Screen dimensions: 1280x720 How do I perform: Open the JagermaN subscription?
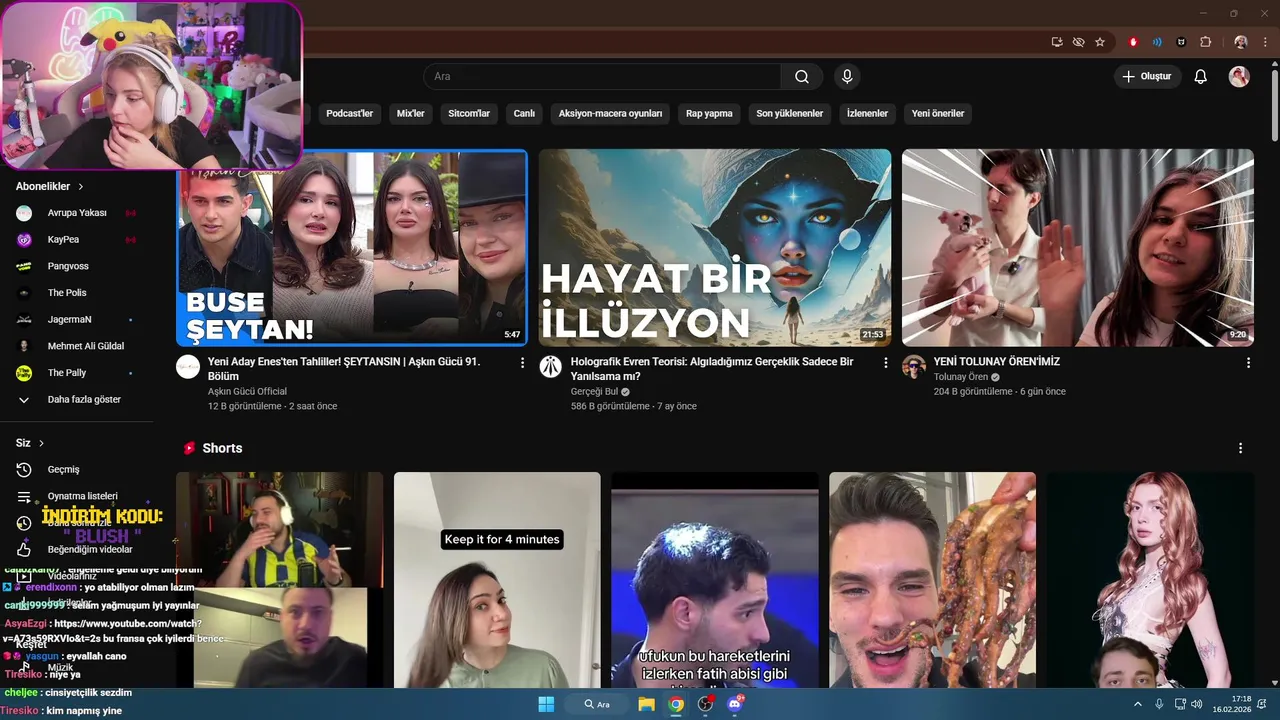[76, 319]
